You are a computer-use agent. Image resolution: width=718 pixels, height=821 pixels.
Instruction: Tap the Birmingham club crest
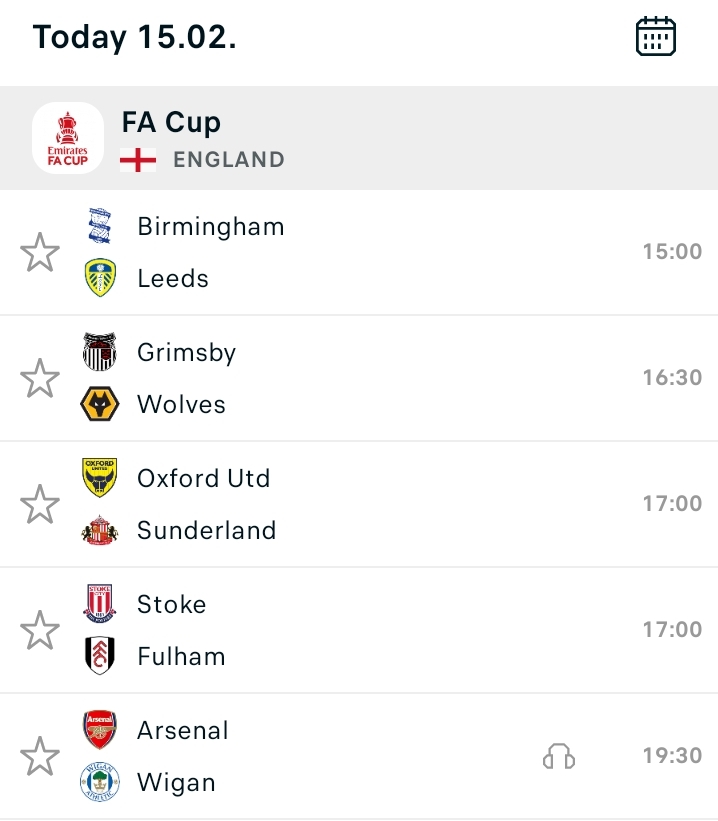coord(100,227)
